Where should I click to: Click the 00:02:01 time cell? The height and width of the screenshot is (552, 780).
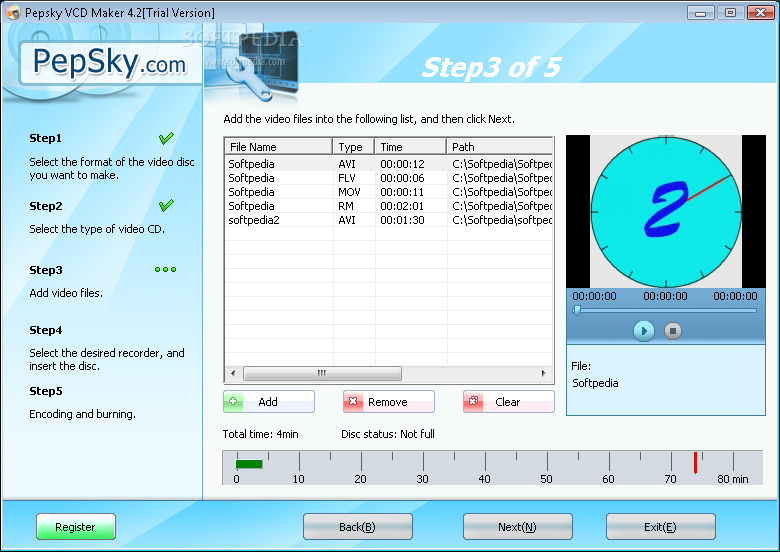point(402,206)
